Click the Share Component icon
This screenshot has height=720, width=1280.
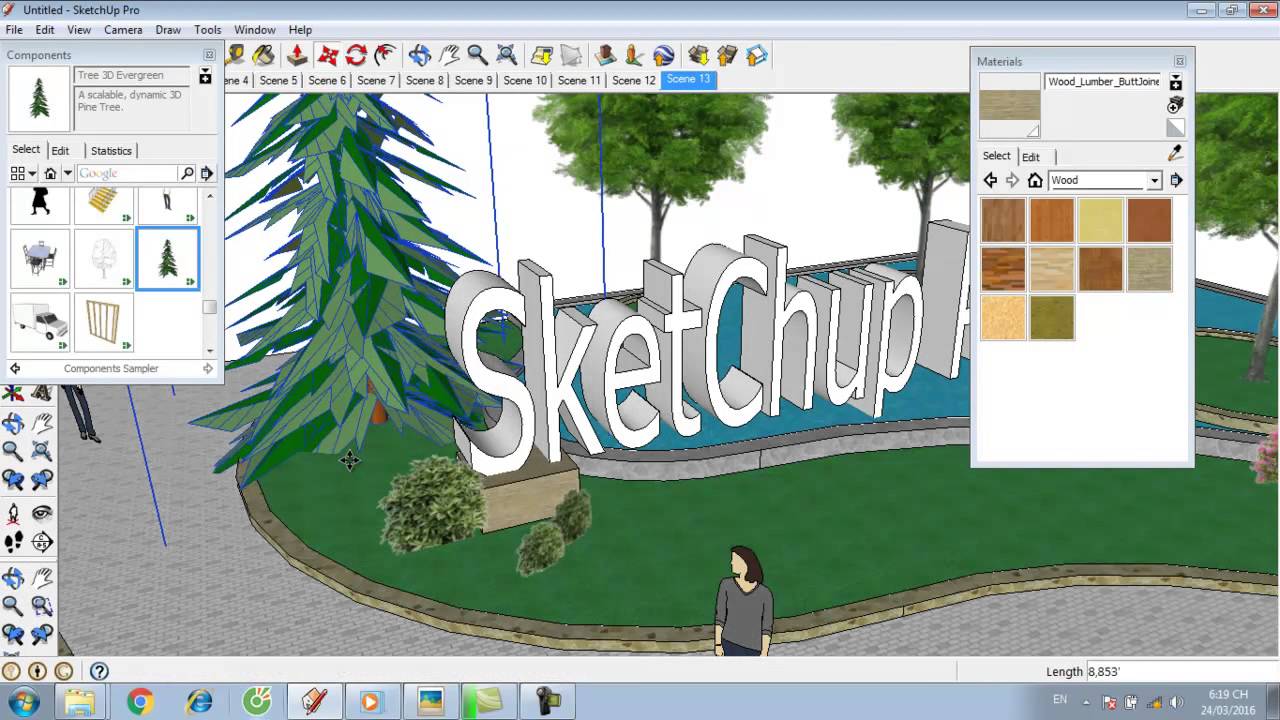coord(757,55)
